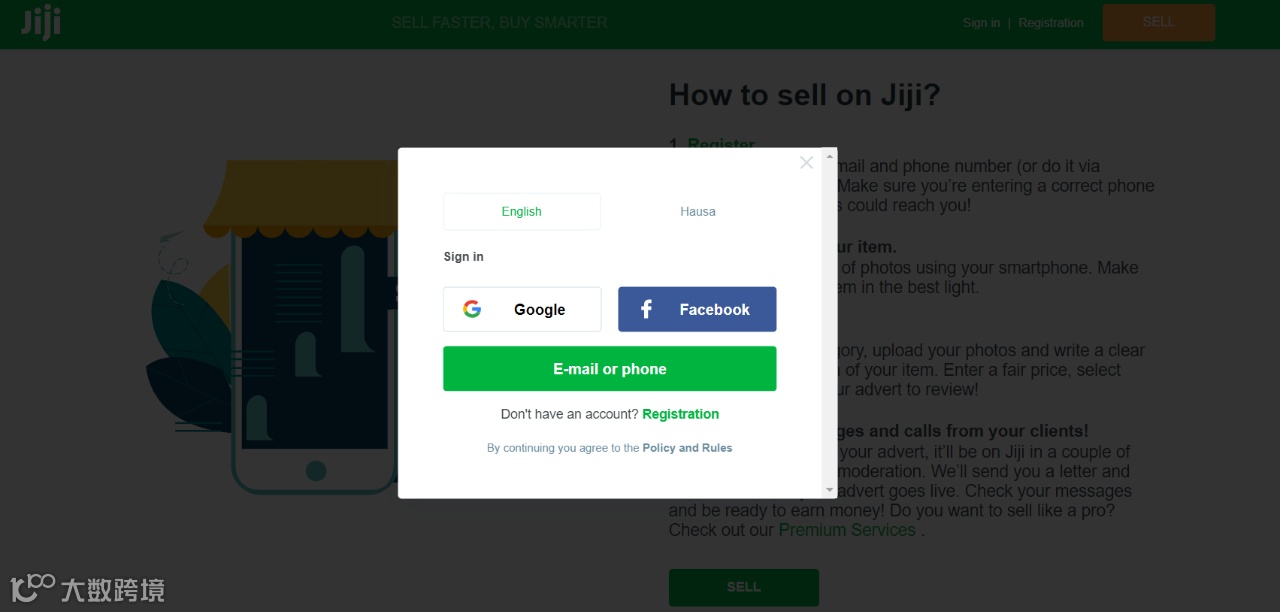1280x612 pixels.
Task: Click Registration in the top header
Action: tap(1051, 22)
